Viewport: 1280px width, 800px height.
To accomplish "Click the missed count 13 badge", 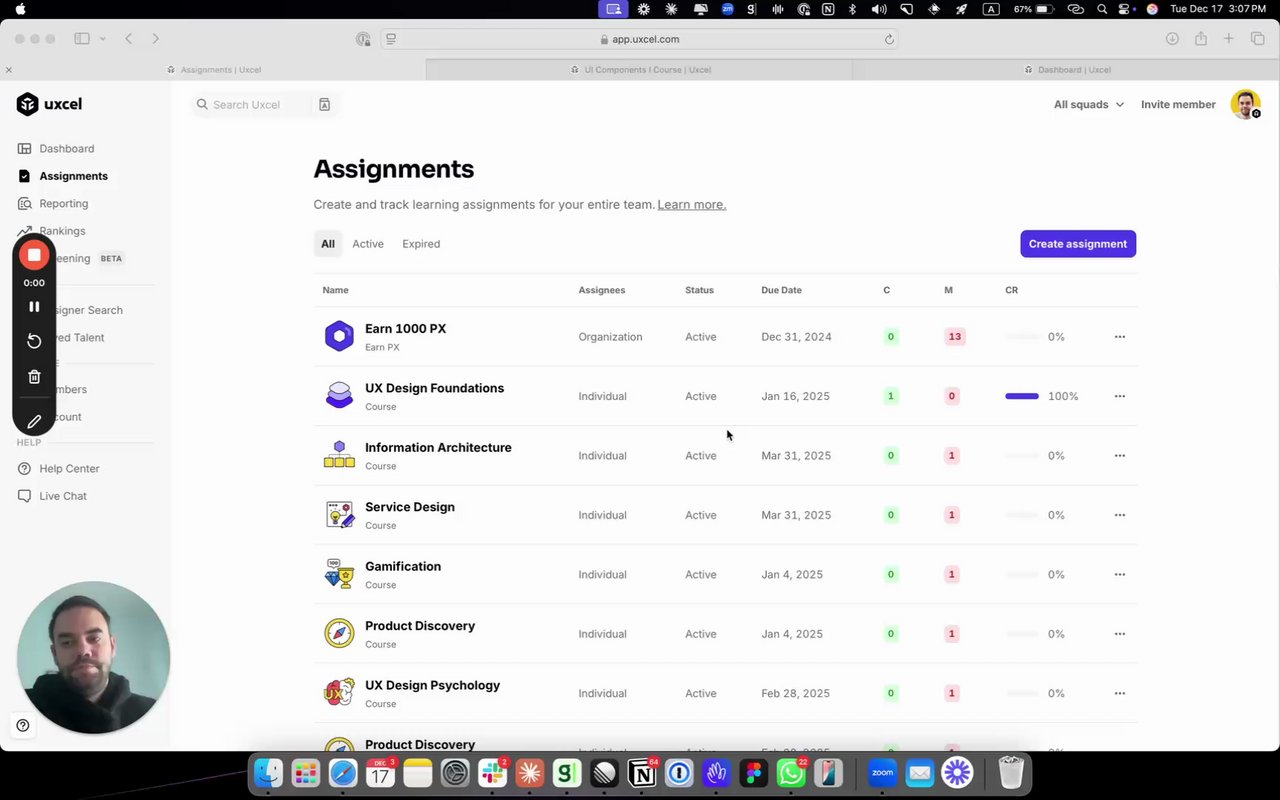I will [954, 337].
